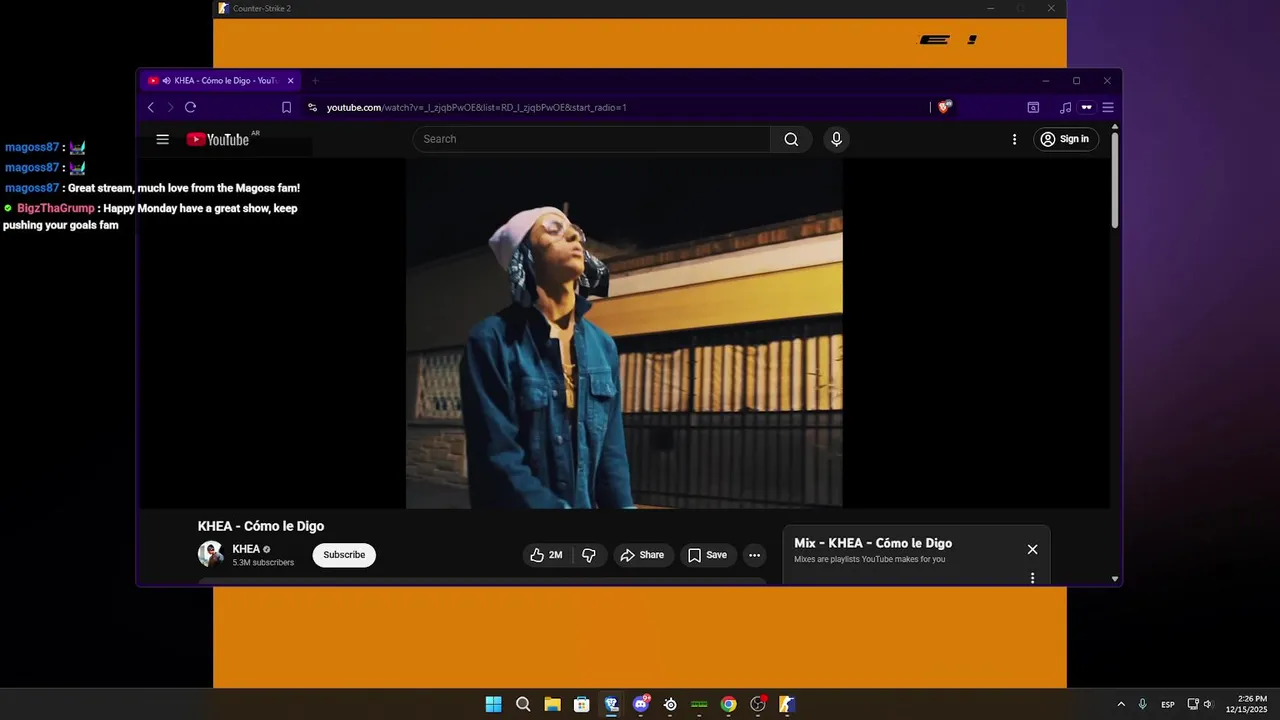The height and width of the screenshot is (720, 1280).
Task: Open Brave Shields lion icon
Action: tap(944, 107)
